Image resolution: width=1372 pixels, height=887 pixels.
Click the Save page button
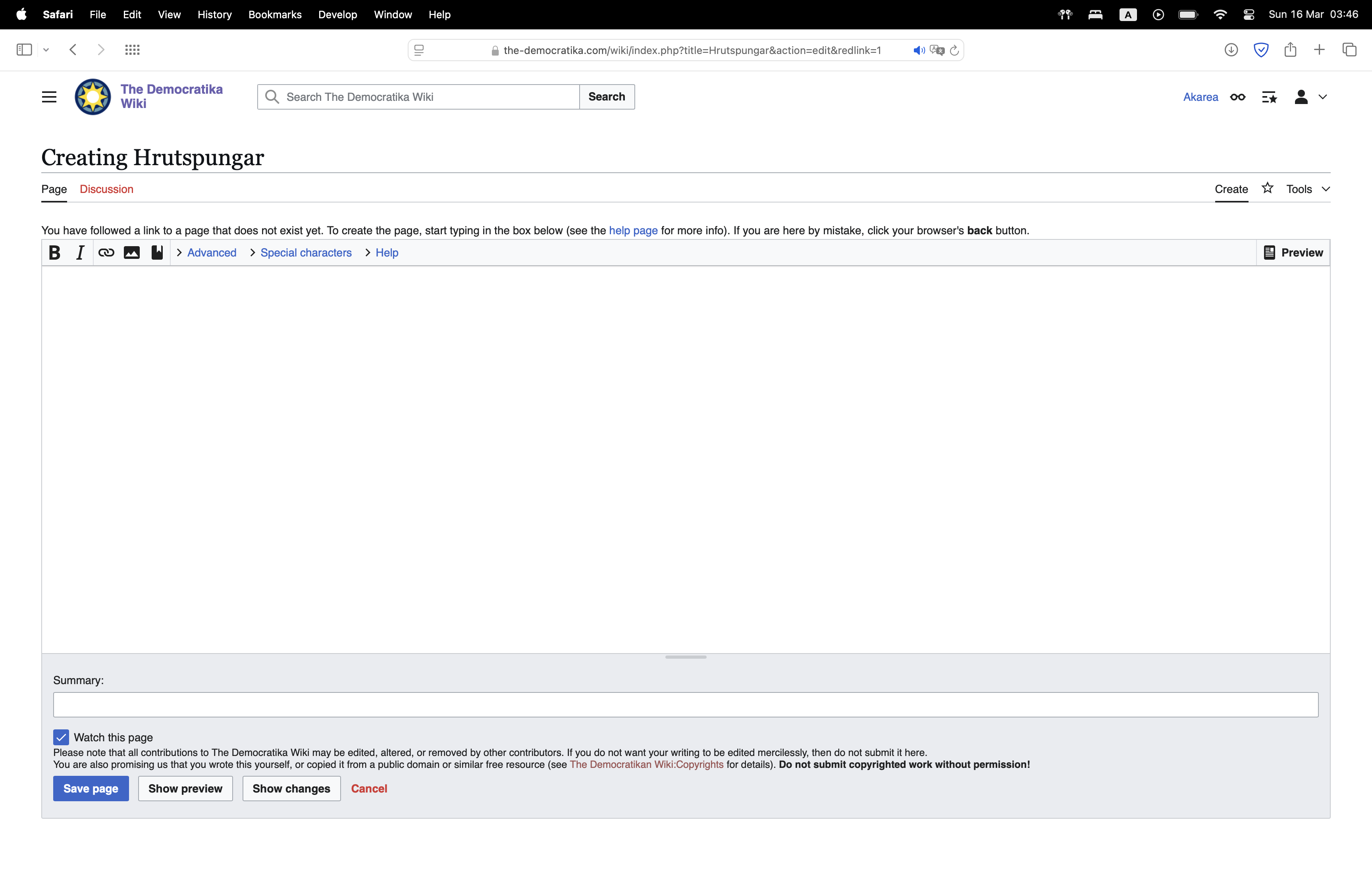click(x=91, y=789)
